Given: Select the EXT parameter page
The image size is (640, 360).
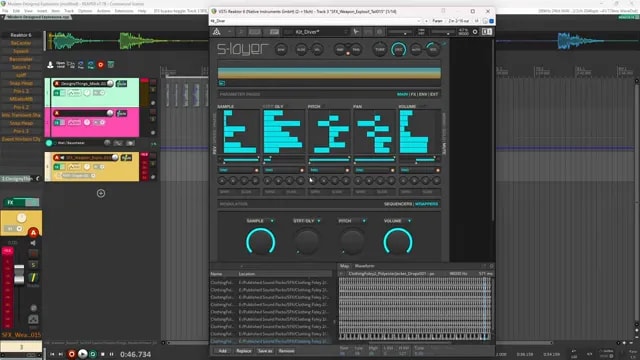Looking at the screenshot, I should (434, 94).
